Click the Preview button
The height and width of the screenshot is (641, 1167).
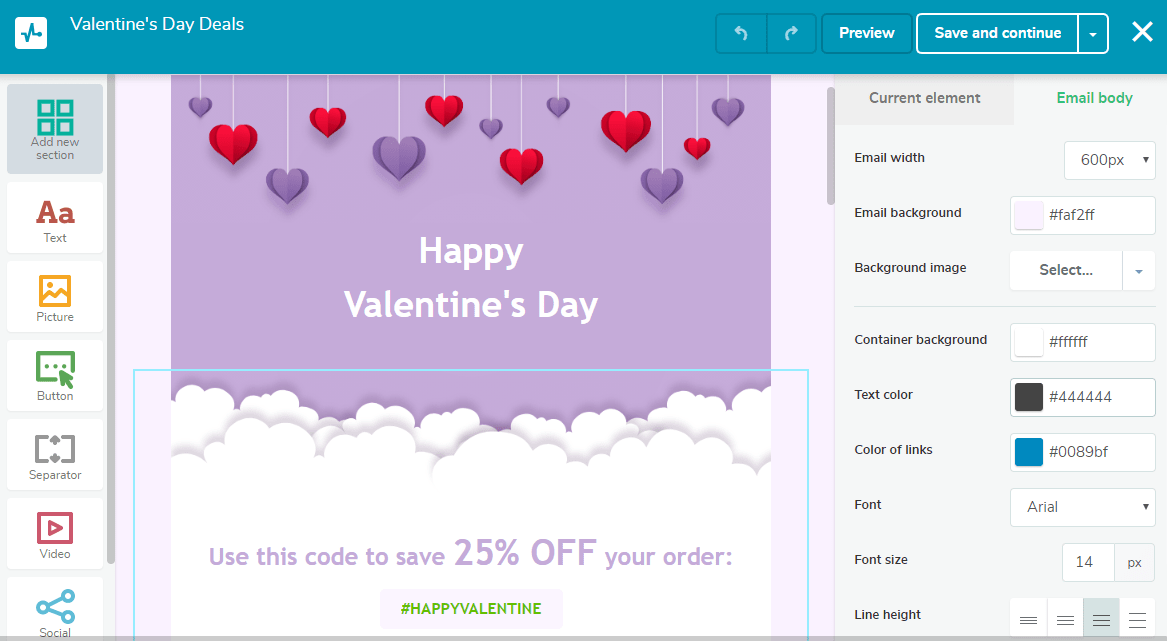(866, 33)
